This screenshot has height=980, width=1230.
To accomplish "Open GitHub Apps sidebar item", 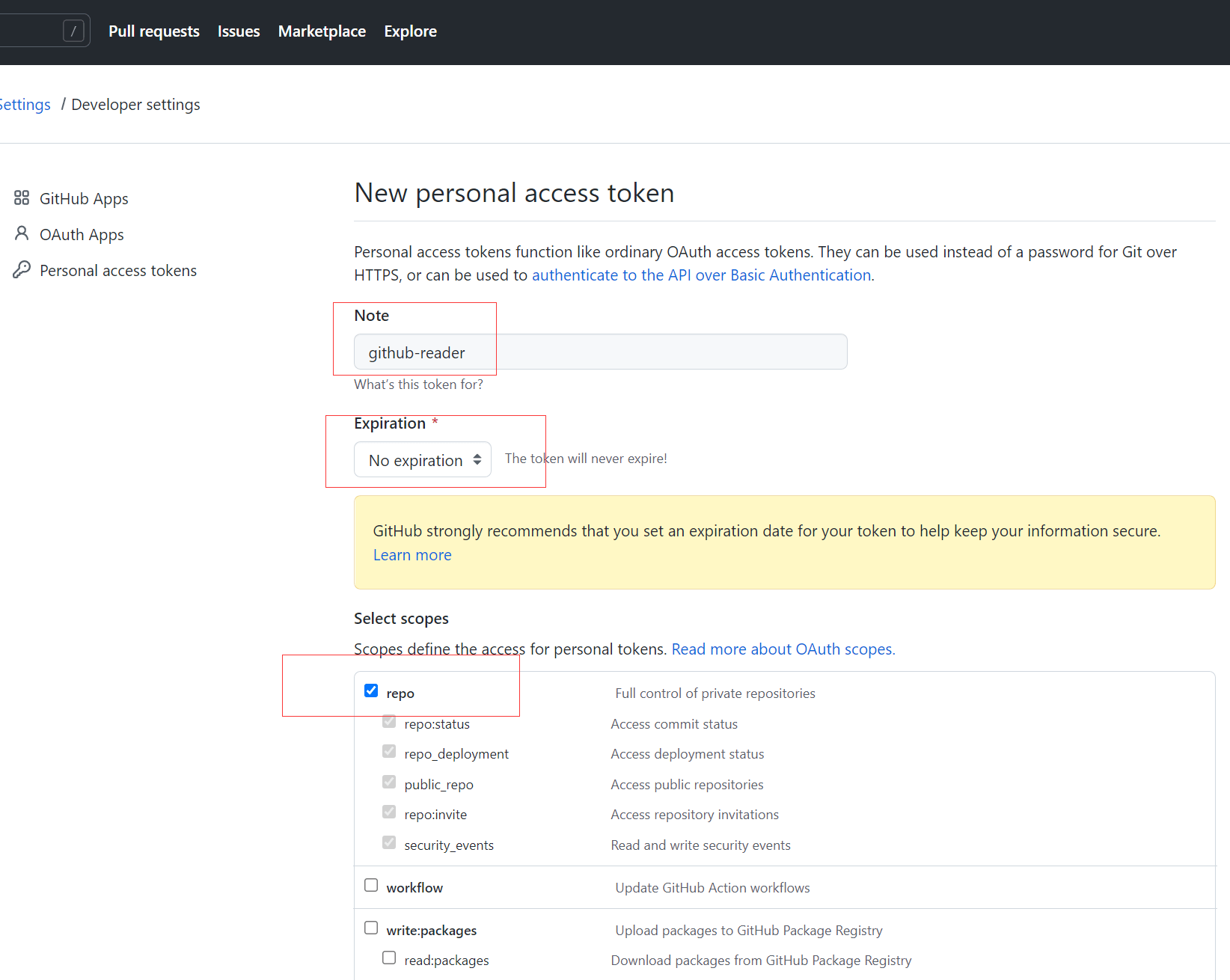I will click(84, 198).
